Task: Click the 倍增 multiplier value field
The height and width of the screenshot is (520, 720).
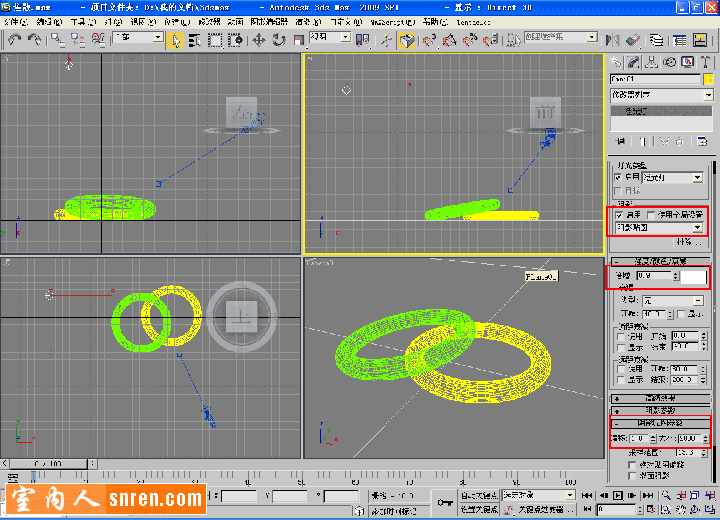Action: pyautogui.click(x=652, y=275)
